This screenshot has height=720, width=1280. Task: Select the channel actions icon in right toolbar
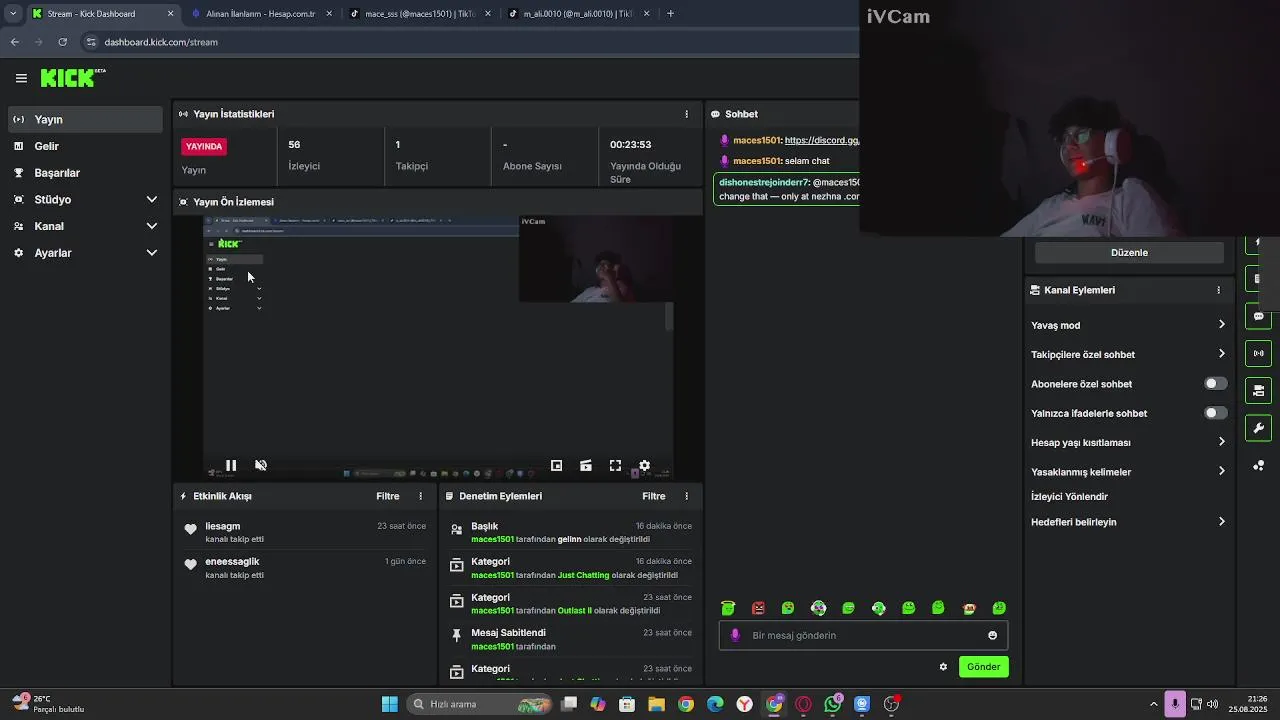1259,390
